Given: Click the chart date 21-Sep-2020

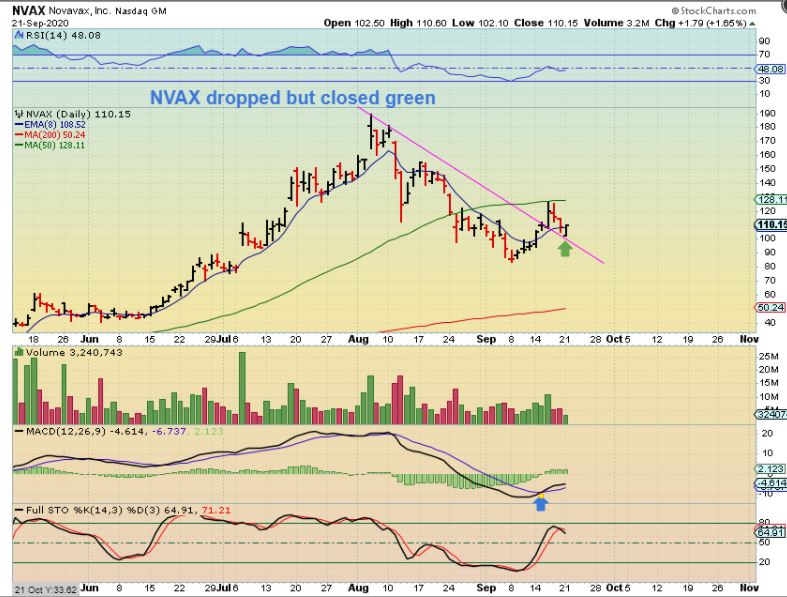Looking at the screenshot, I should (40, 23).
